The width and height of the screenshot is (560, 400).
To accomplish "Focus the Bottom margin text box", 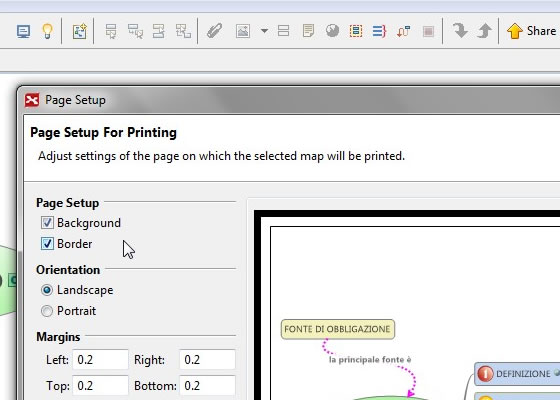I will pyautogui.click(x=208, y=386).
